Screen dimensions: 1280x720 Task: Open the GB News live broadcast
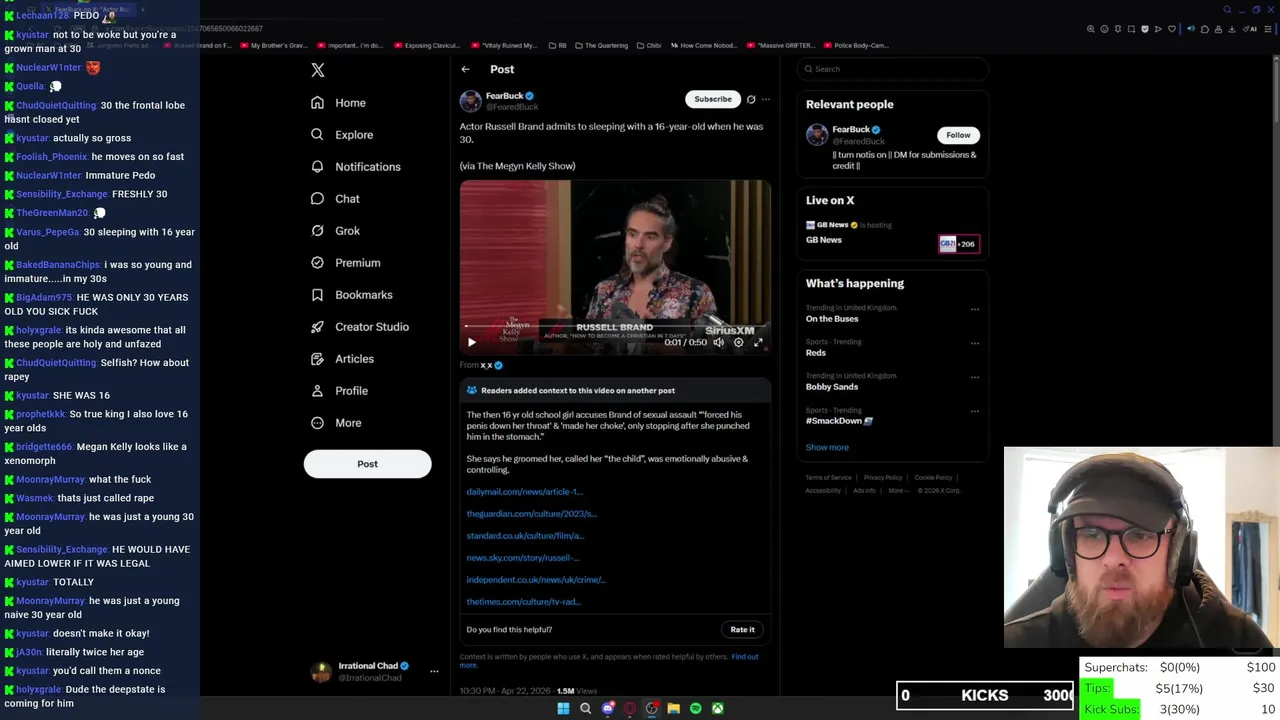[x=891, y=234]
